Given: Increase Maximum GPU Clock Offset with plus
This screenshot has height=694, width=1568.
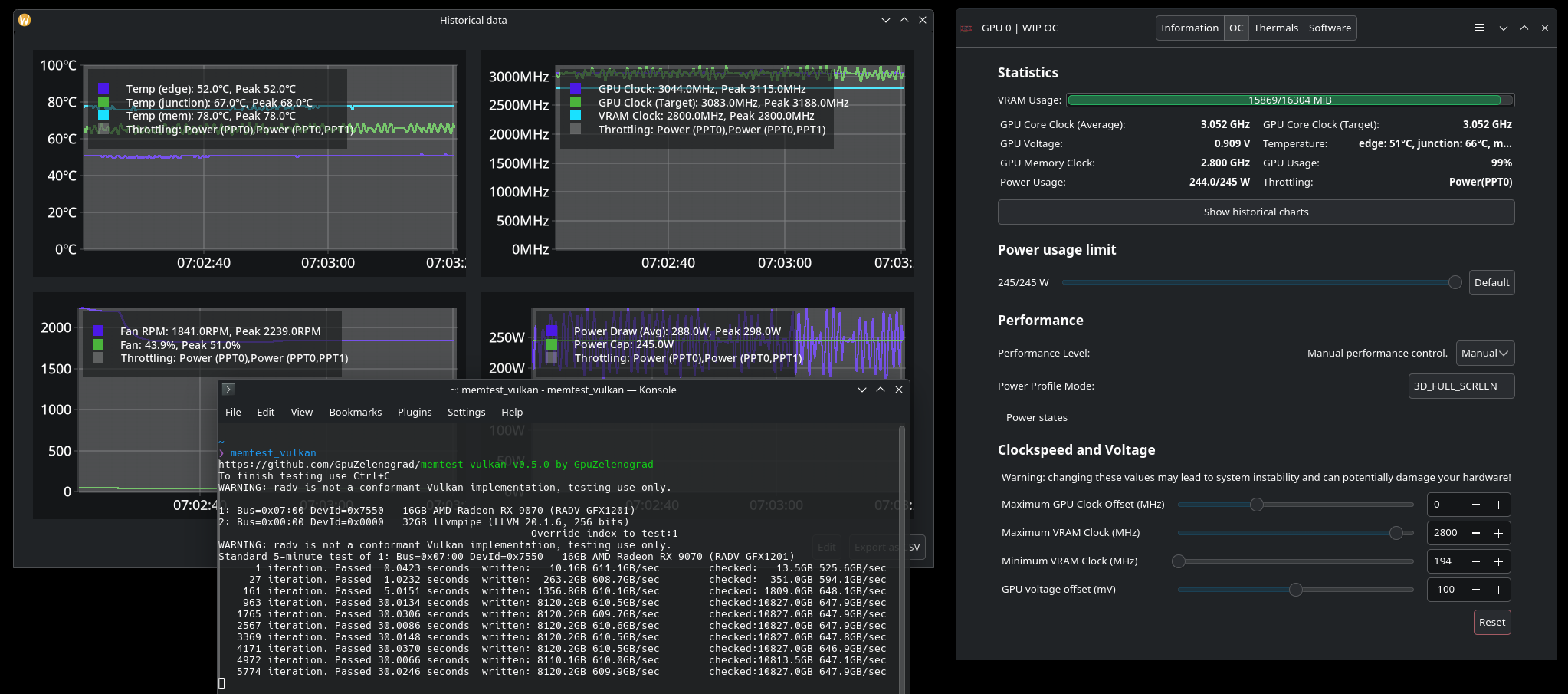Looking at the screenshot, I should (x=1498, y=505).
